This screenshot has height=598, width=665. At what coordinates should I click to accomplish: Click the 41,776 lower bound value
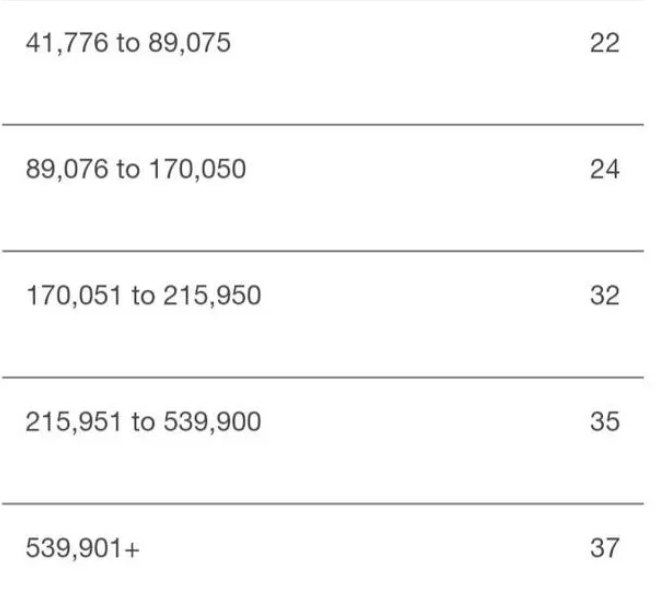pyautogui.click(x=67, y=43)
